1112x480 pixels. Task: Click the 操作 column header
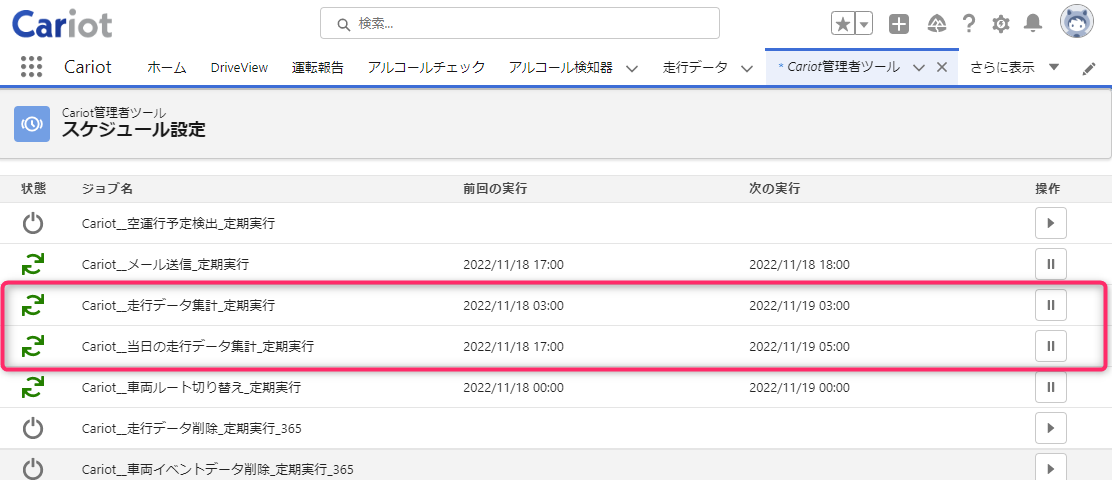click(1047, 189)
